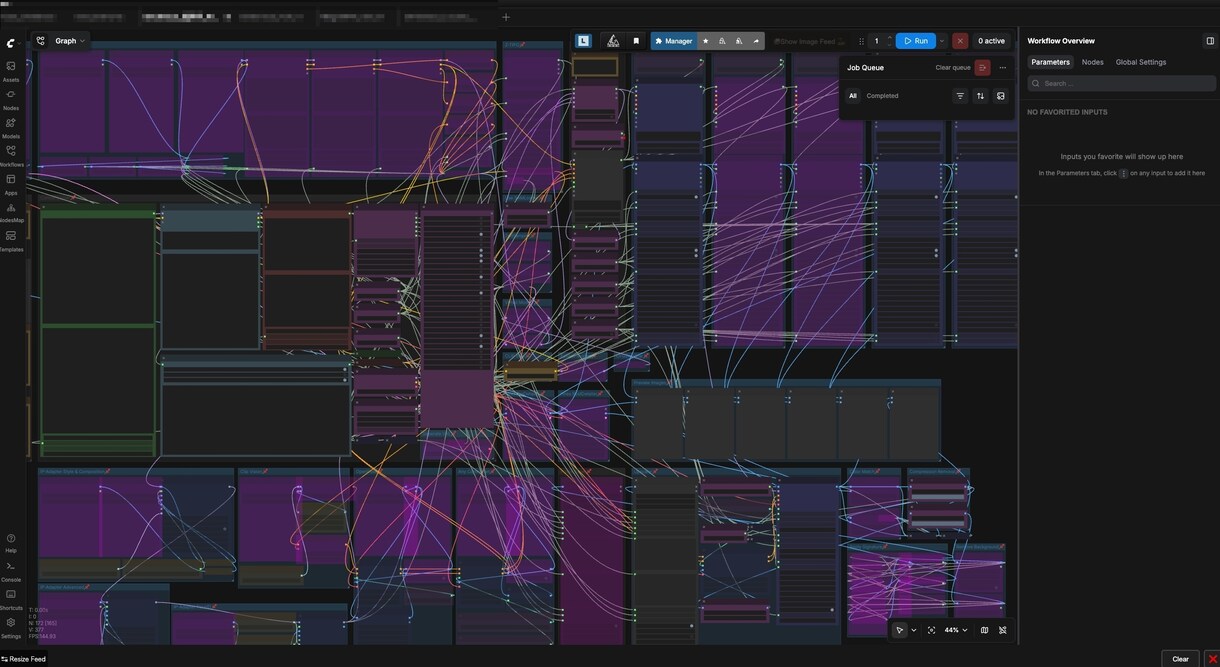Open the Assets sidebar panel

pyautogui.click(x=11, y=71)
